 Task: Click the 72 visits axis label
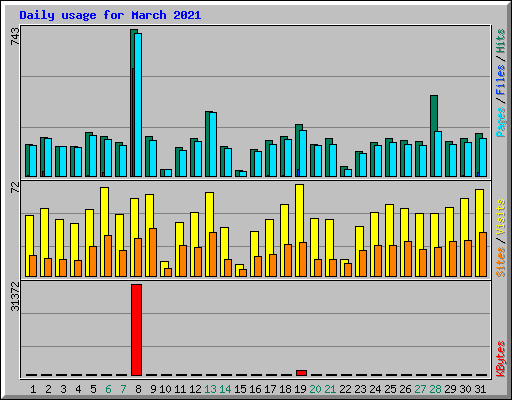(x=15, y=187)
